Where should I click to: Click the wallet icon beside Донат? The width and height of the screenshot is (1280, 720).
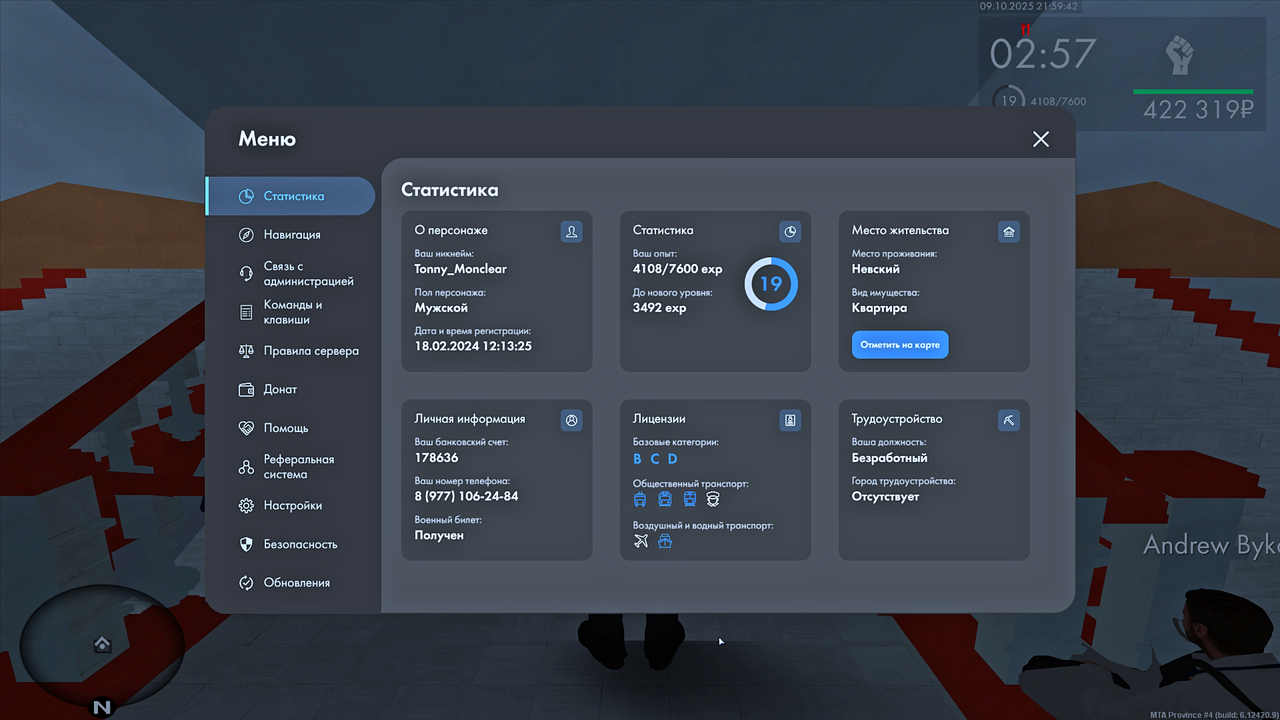click(x=246, y=390)
